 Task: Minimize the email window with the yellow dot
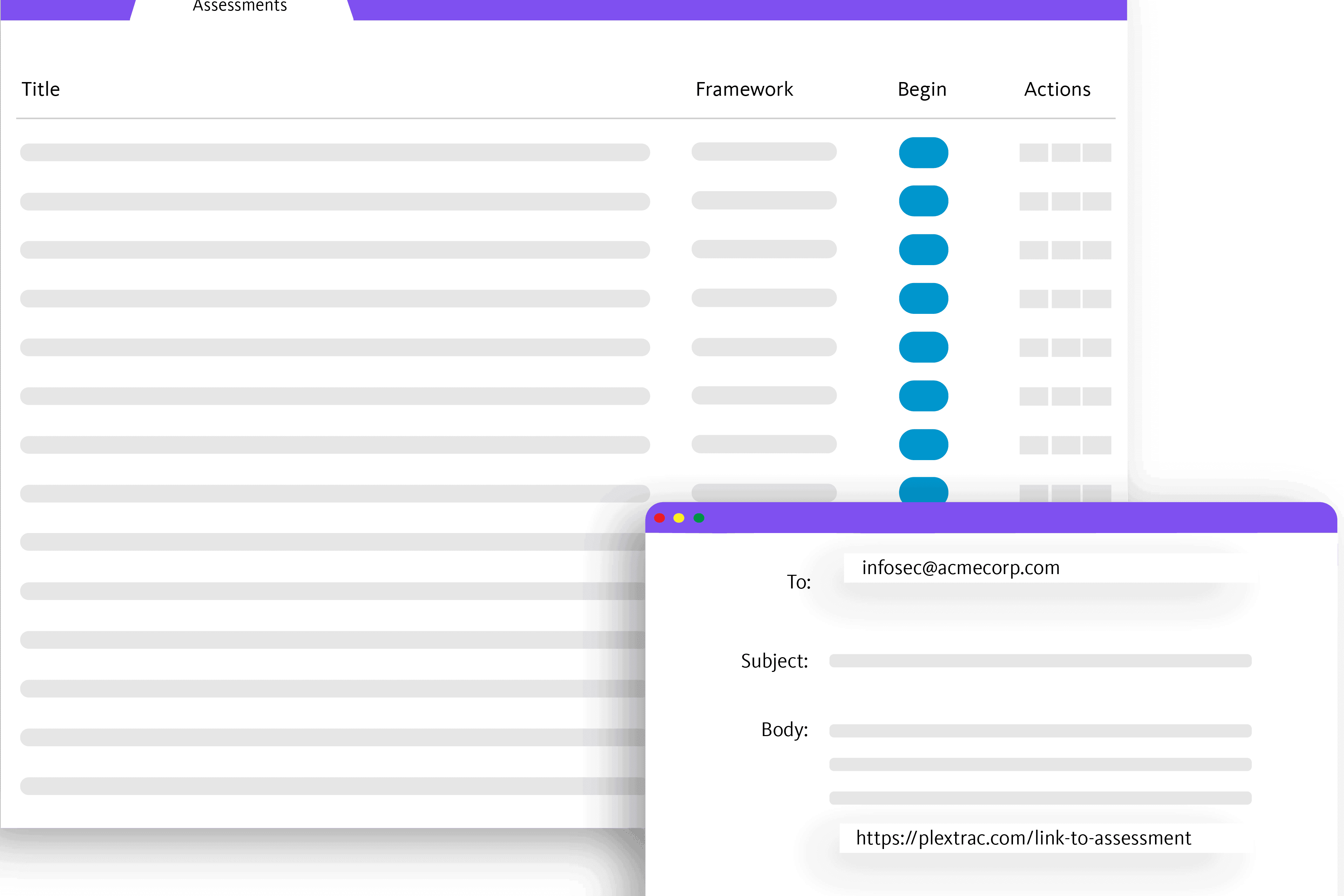[678, 518]
